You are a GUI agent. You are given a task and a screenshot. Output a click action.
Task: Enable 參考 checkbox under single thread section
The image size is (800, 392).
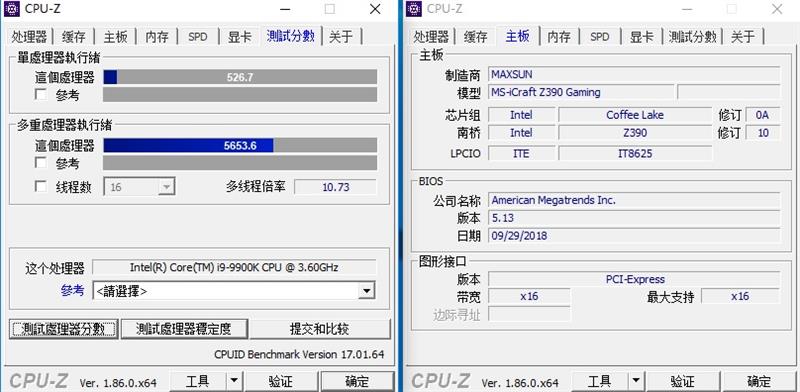pos(41,94)
